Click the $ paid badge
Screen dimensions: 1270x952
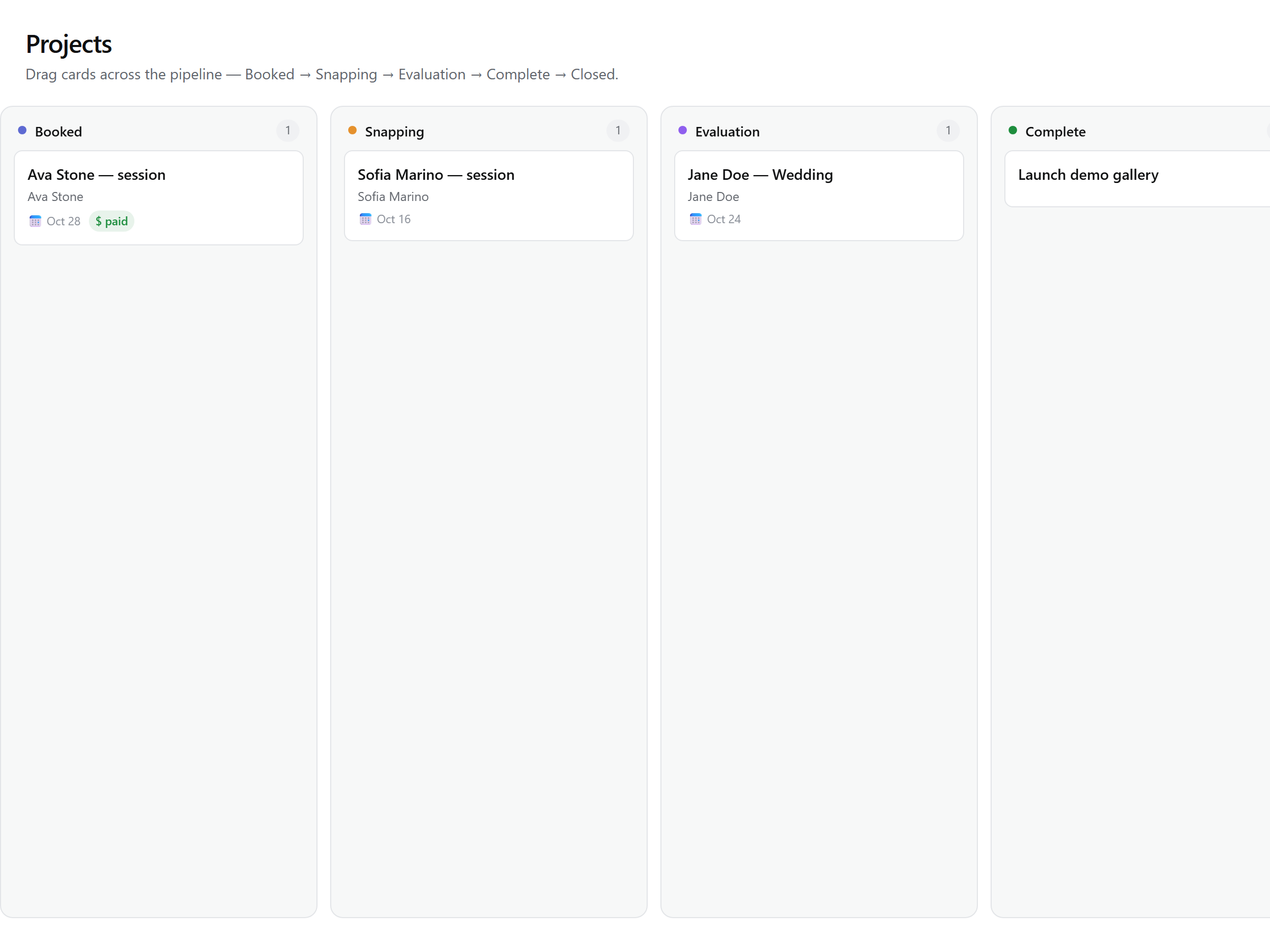pos(111,222)
